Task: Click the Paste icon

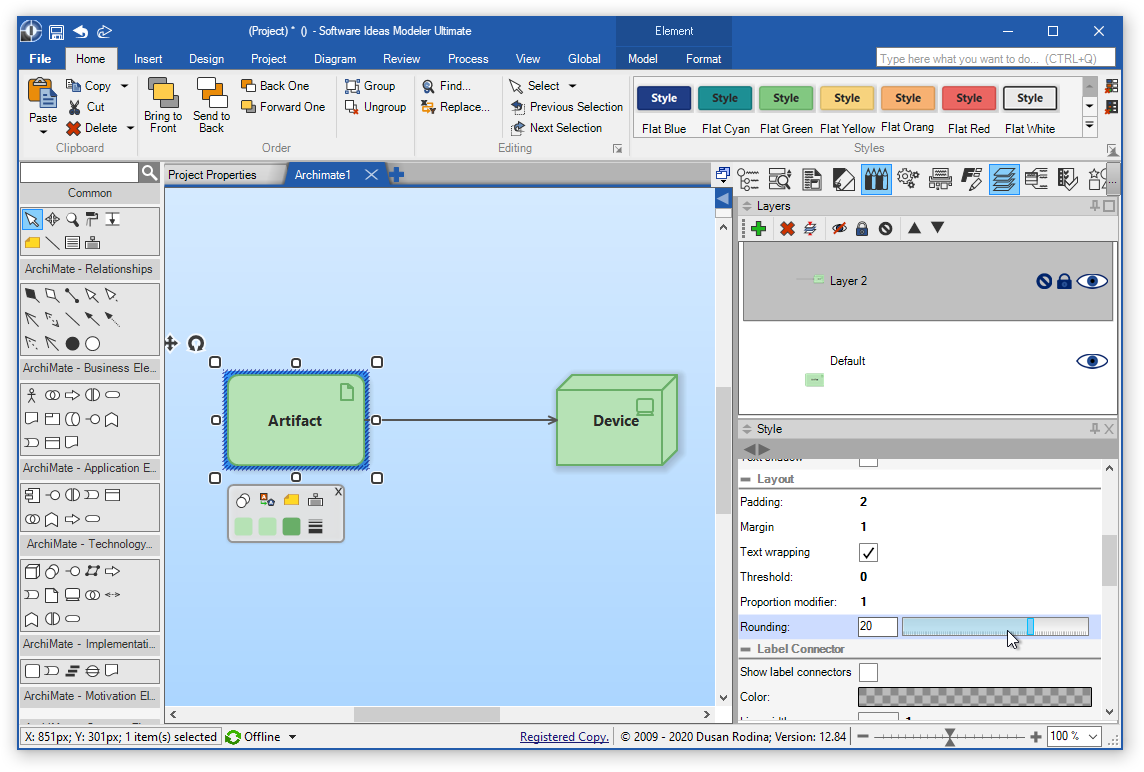Action: click(42, 93)
